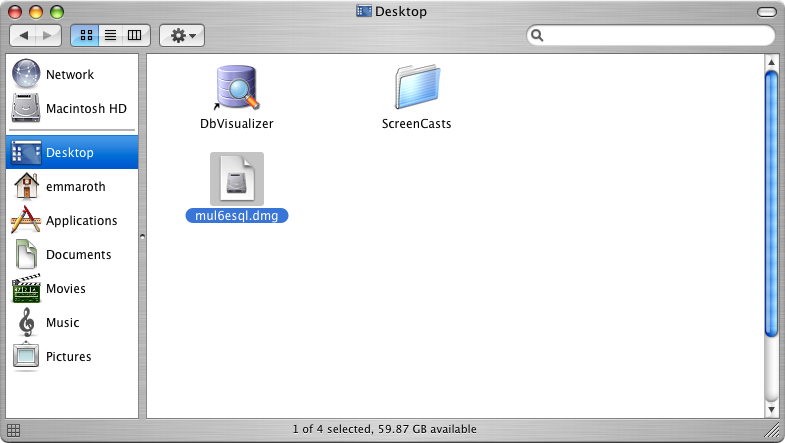Switch to icon view
The width and height of the screenshot is (785, 443).
pyautogui.click(x=85, y=36)
